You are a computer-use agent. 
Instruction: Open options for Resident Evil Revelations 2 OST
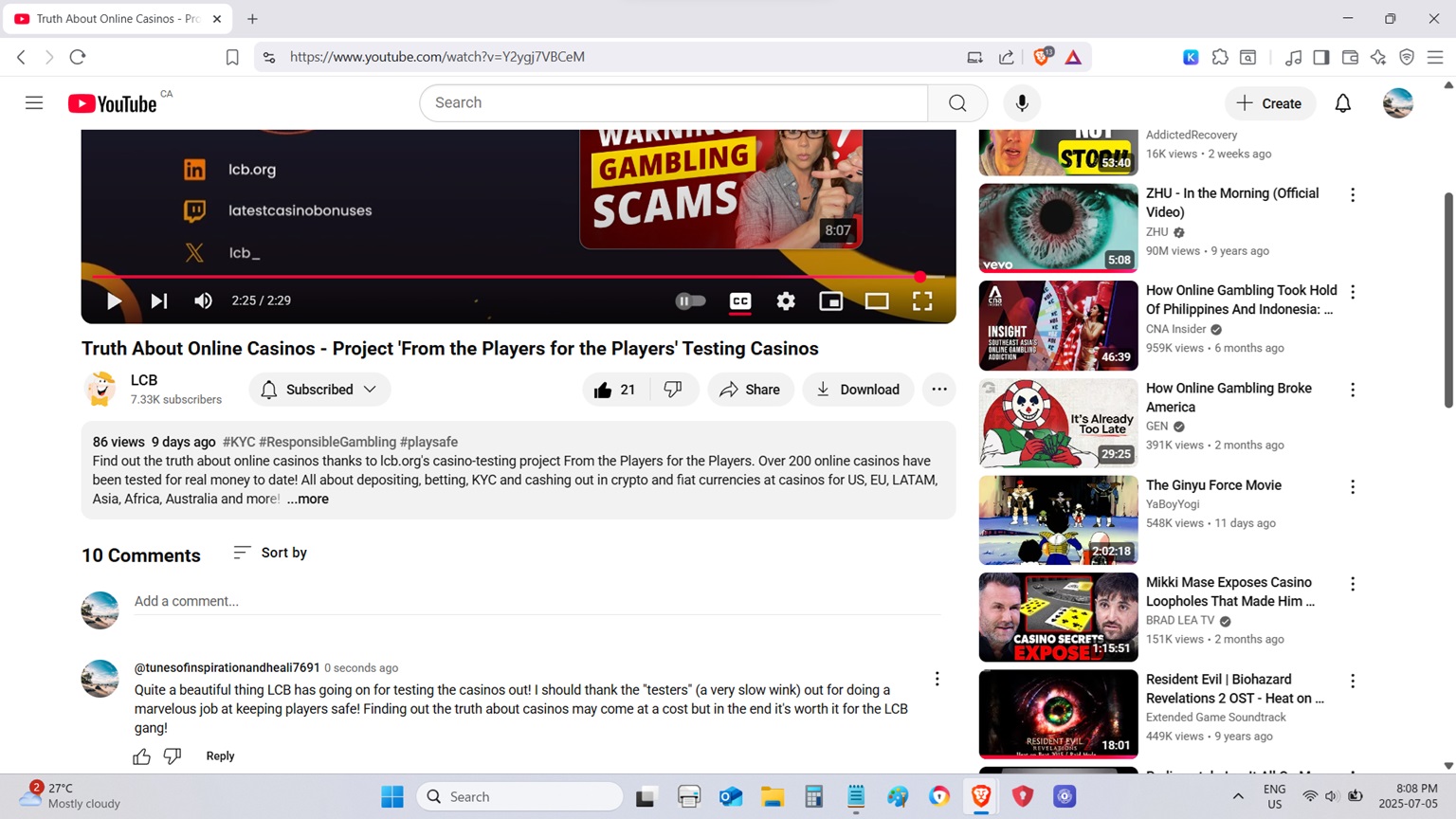[1353, 681]
